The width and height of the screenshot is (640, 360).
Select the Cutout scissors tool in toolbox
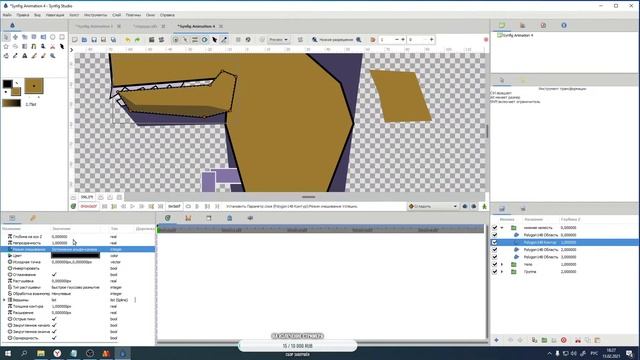click(x=53, y=47)
